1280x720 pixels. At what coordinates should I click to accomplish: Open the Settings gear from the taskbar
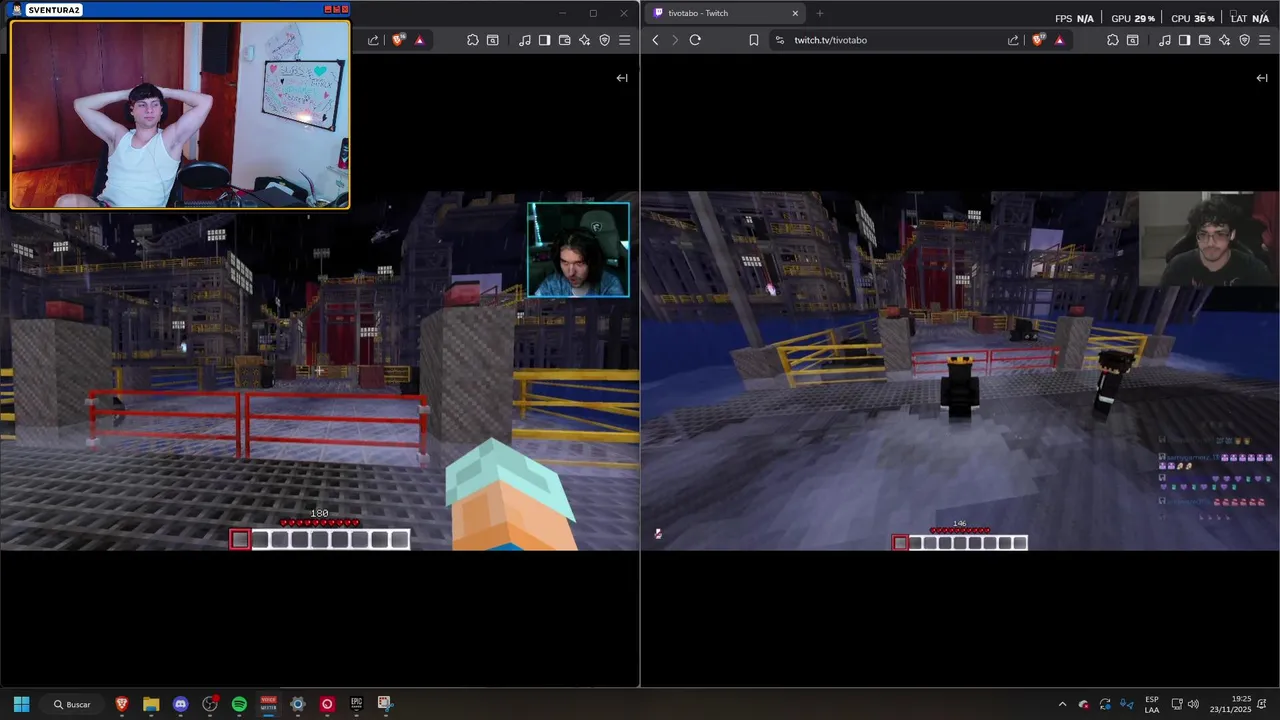pyautogui.click(x=297, y=704)
